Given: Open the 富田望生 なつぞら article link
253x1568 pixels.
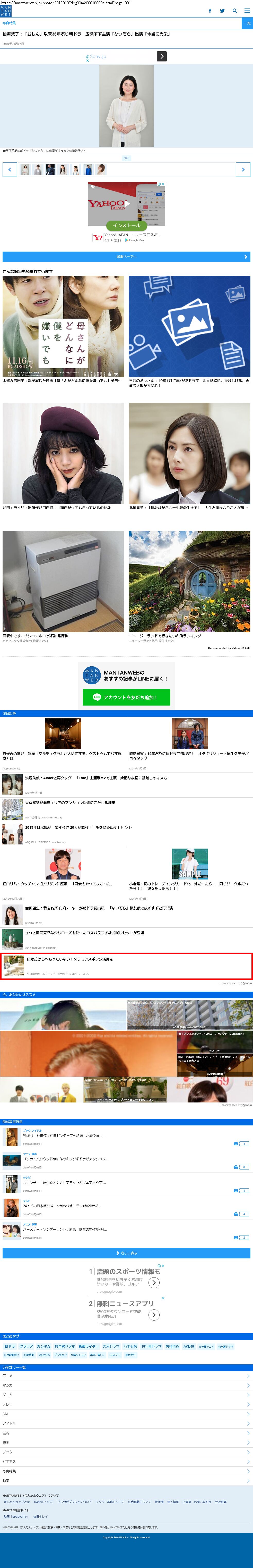Looking at the screenshot, I should [99, 908].
